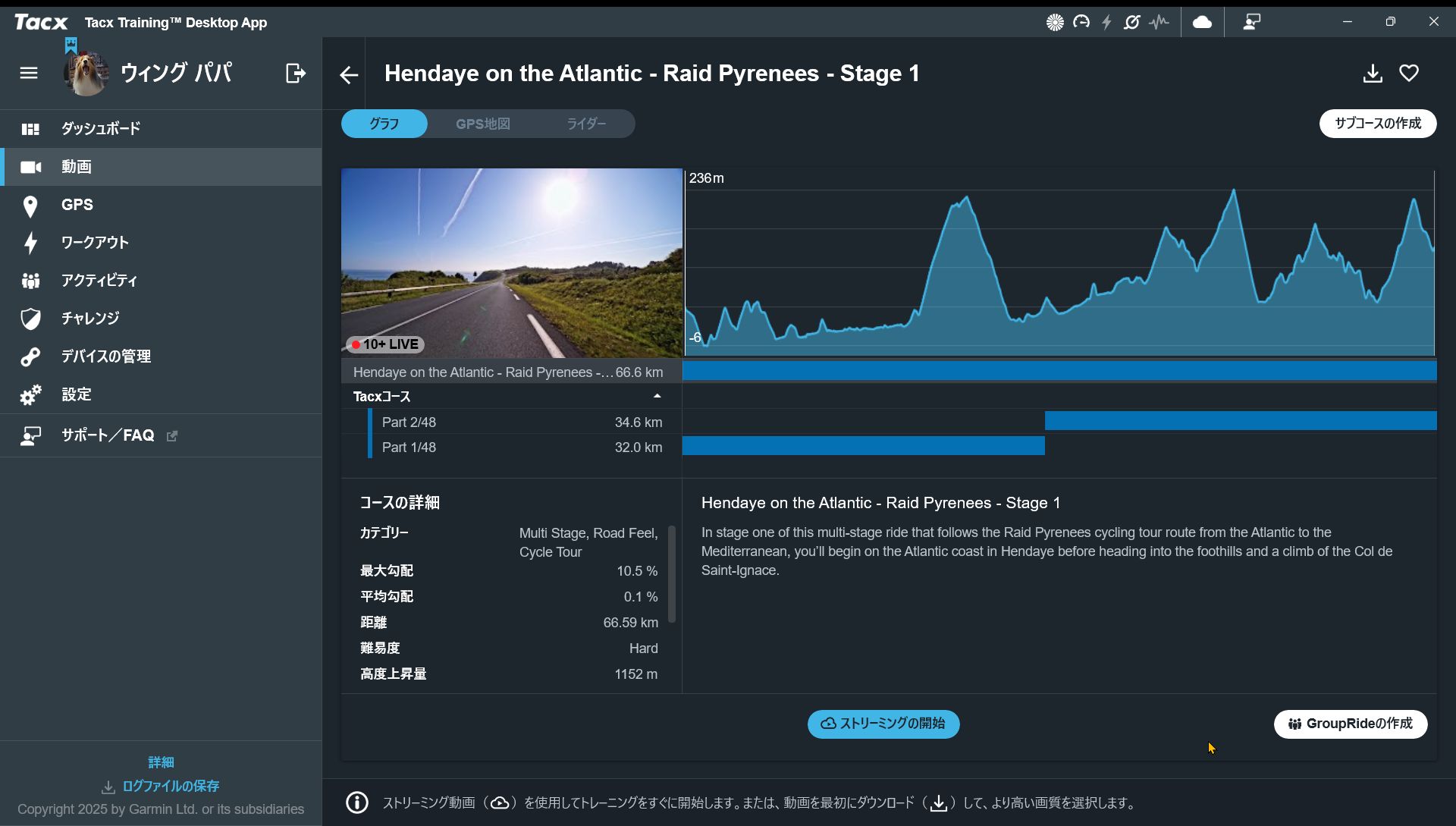
Task: Click the full course blue bar
Action: 1059,371
